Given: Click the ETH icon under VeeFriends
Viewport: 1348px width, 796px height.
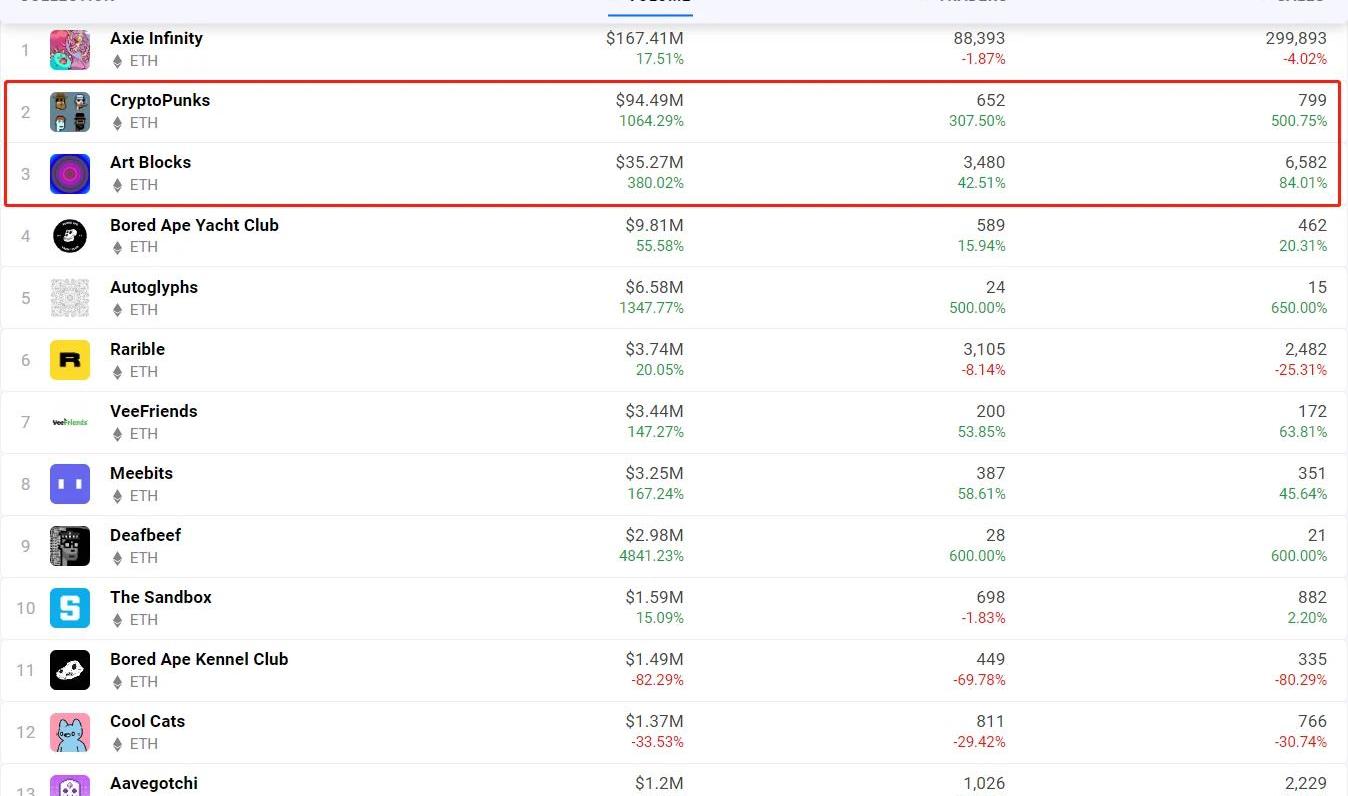Looking at the screenshot, I should click(x=117, y=433).
